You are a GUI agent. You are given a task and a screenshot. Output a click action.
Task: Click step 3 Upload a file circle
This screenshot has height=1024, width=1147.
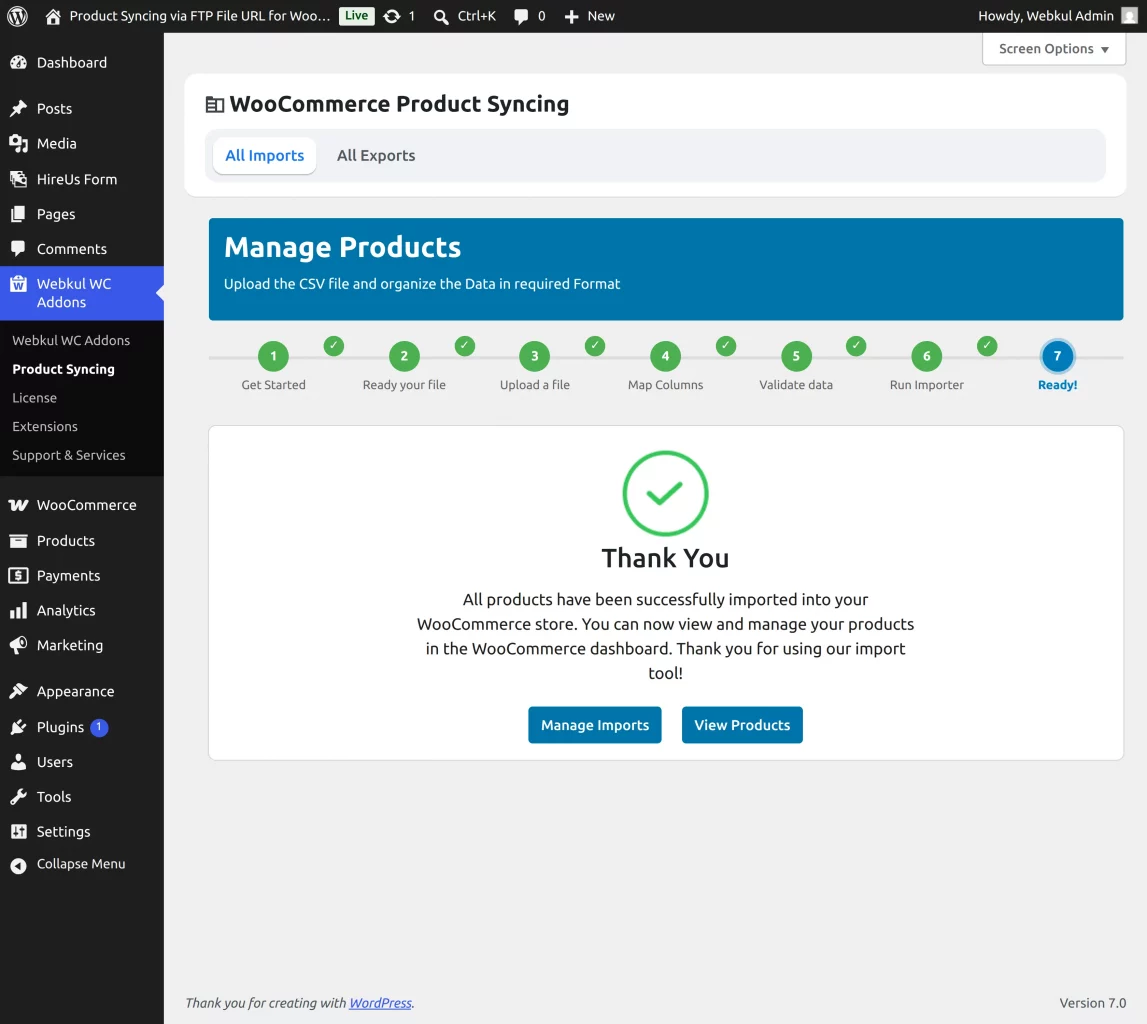click(x=535, y=356)
